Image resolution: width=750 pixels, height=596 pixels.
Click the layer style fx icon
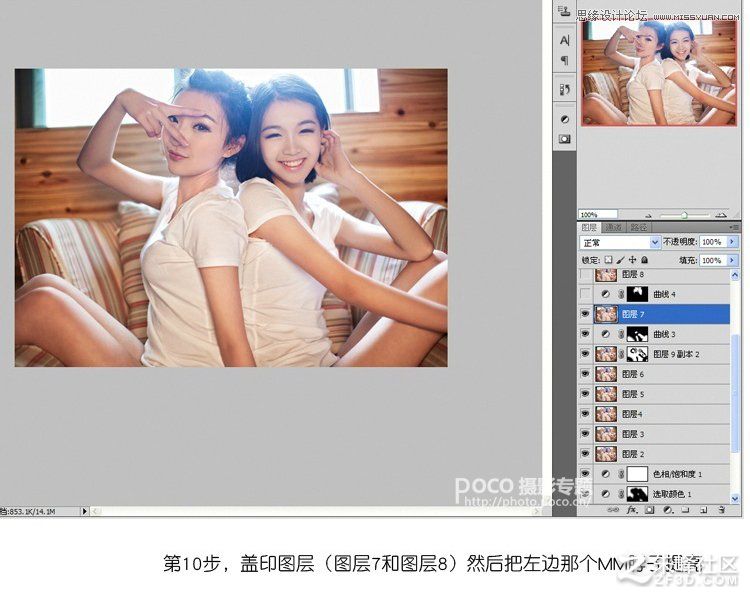[632, 510]
